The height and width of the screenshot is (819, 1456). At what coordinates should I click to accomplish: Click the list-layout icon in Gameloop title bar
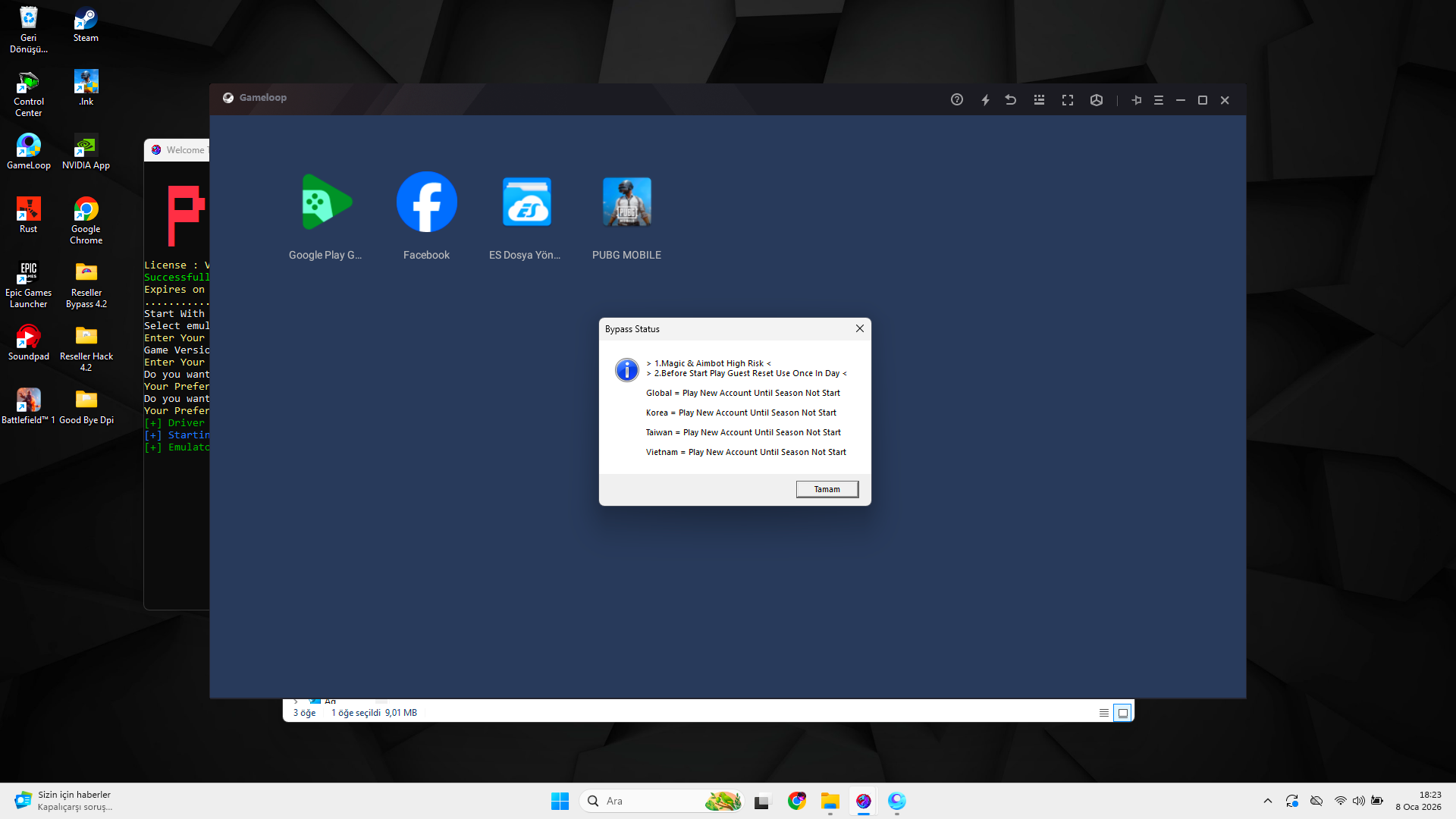tap(1039, 100)
